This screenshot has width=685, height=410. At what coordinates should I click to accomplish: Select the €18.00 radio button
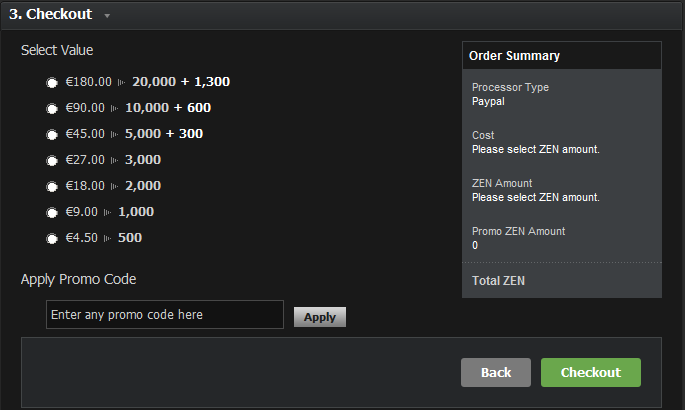(x=51, y=187)
